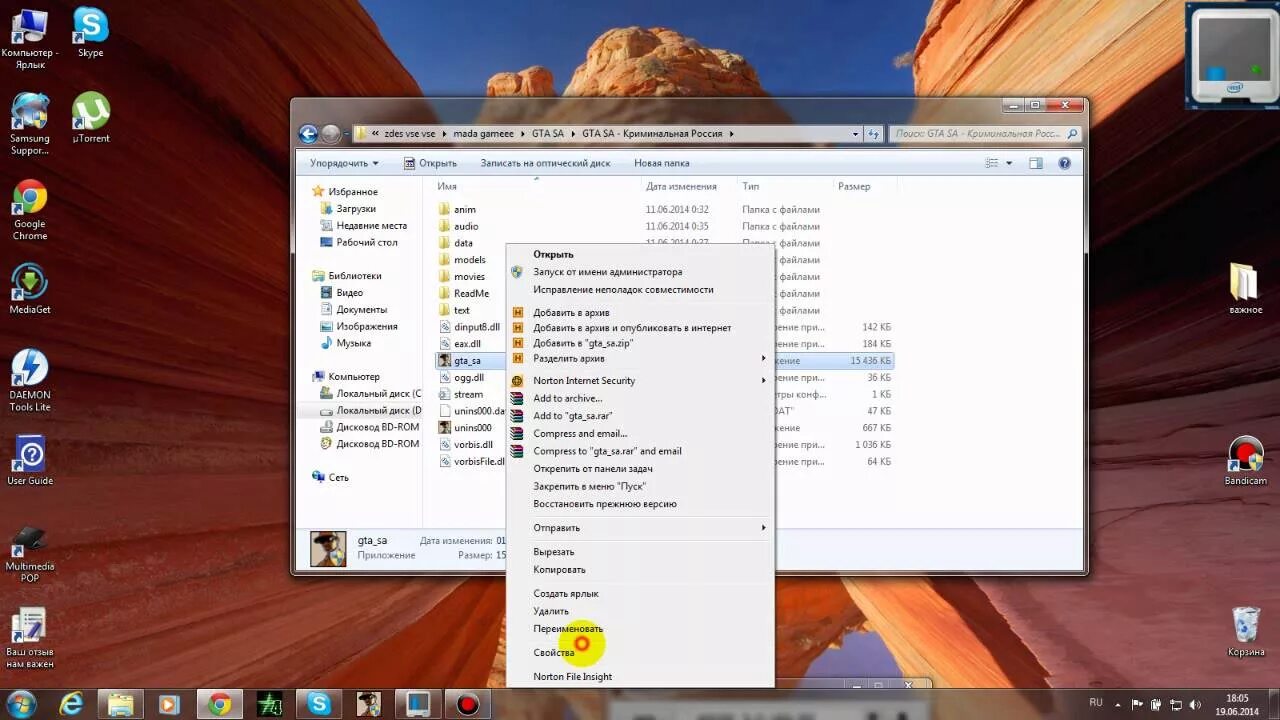Image resolution: width=1280 pixels, height=720 pixels.
Task: Open Документы library
Action: tap(361, 309)
